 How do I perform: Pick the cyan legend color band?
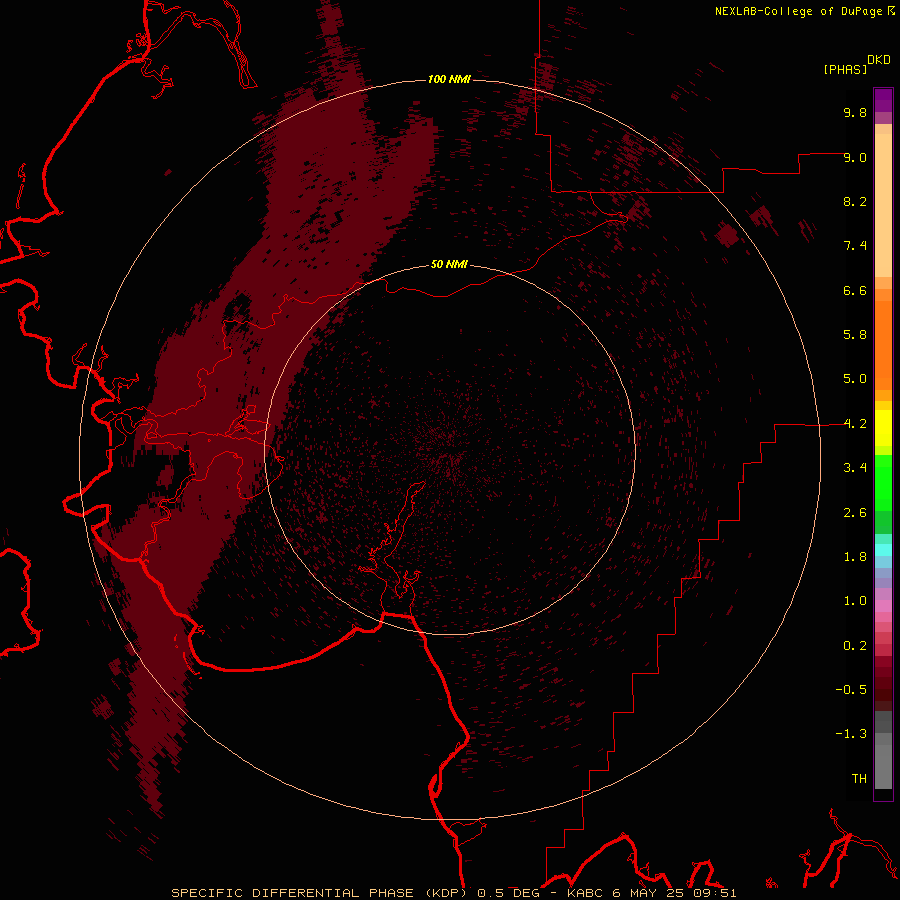pyautogui.click(x=883, y=550)
